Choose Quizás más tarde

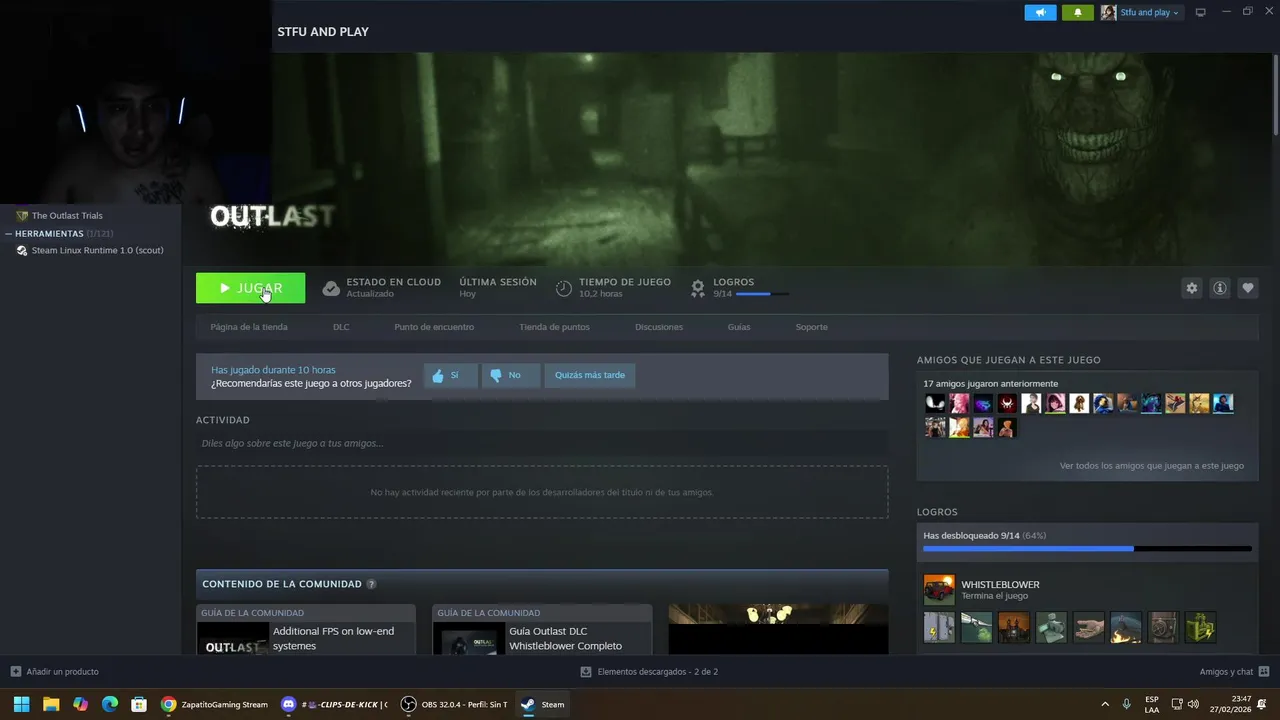tap(590, 375)
